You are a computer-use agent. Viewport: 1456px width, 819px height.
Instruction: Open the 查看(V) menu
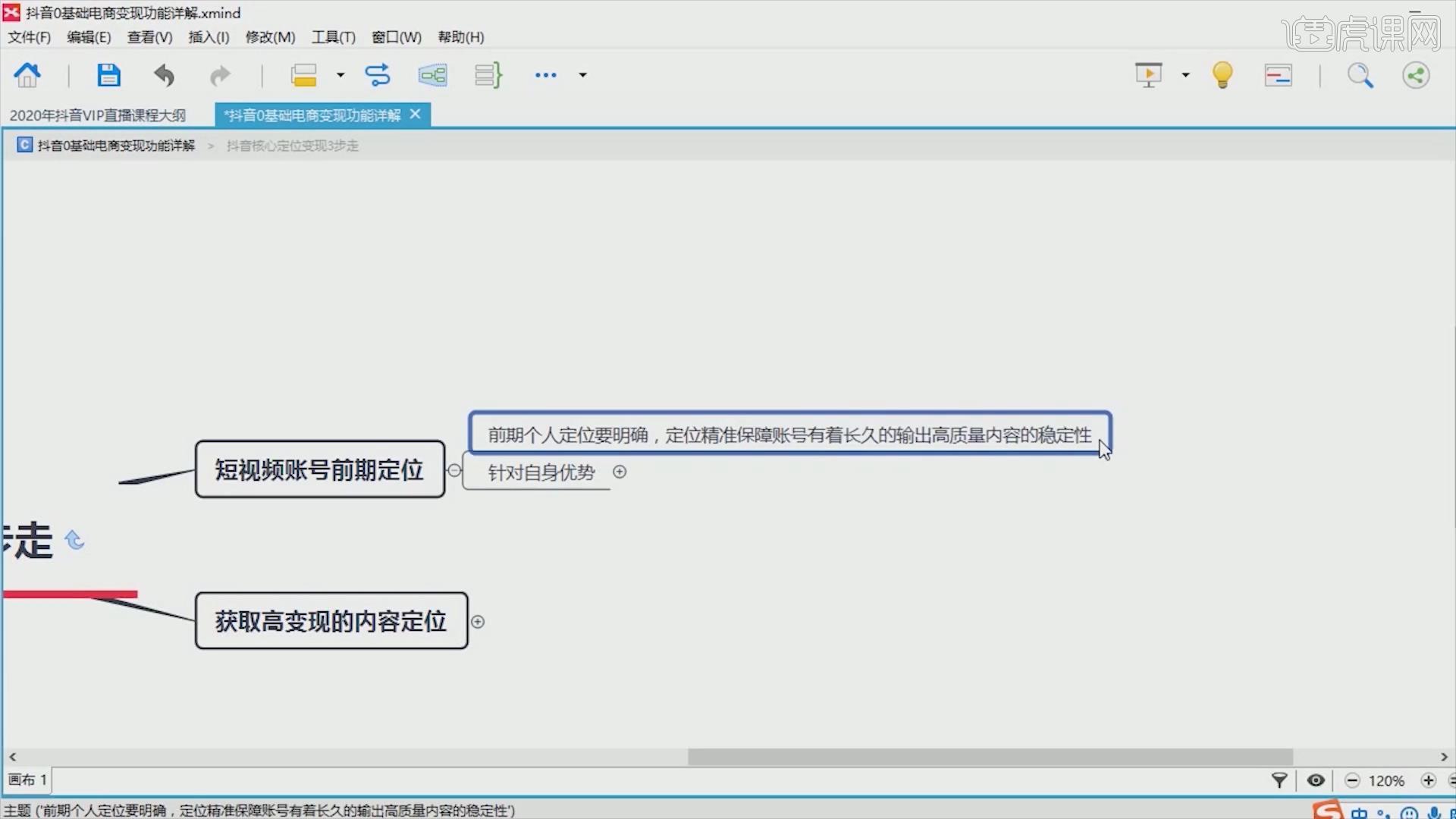click(149, 37)
